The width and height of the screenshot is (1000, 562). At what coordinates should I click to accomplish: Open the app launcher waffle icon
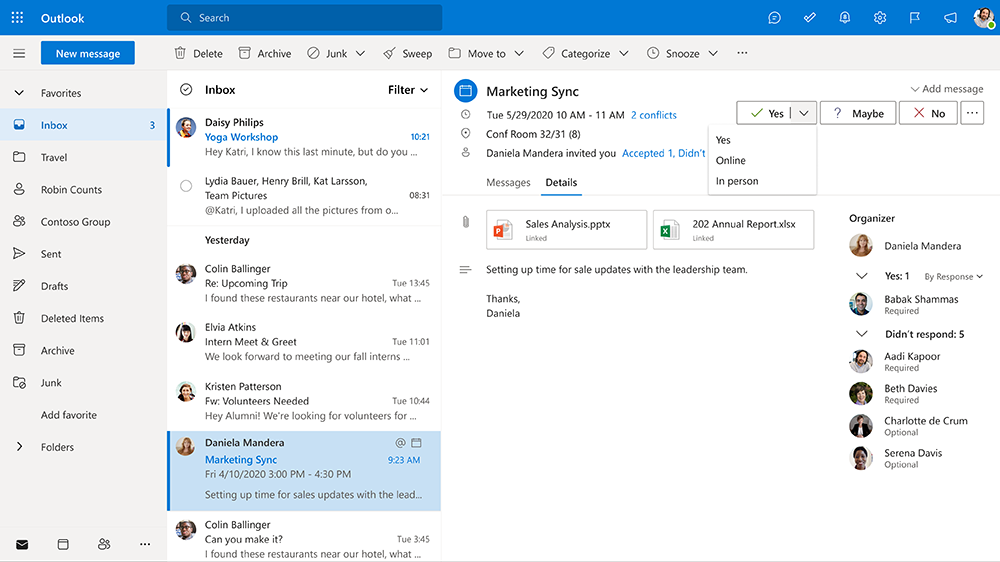tap(17, 18)
